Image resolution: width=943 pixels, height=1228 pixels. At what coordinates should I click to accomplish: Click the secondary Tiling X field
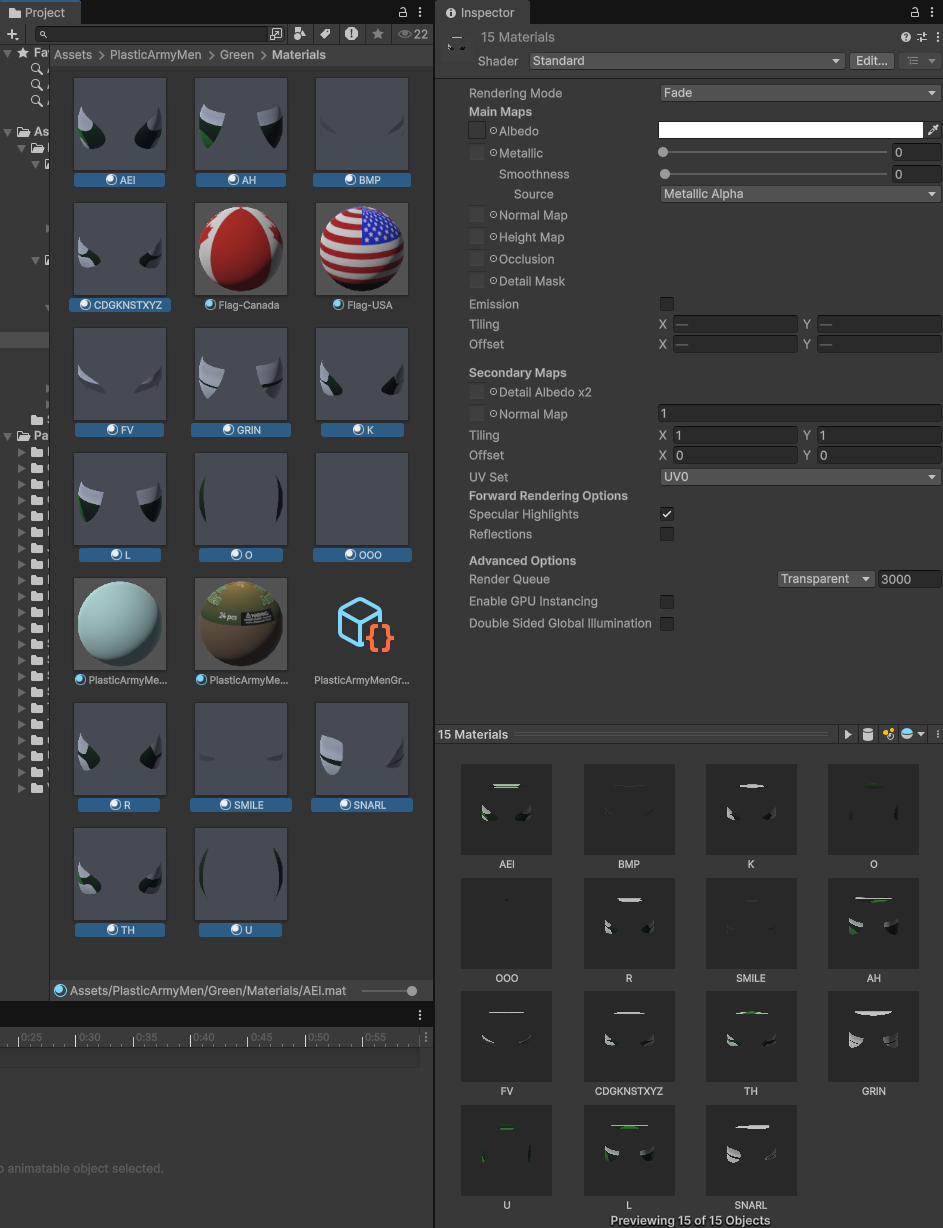point(734,435)
